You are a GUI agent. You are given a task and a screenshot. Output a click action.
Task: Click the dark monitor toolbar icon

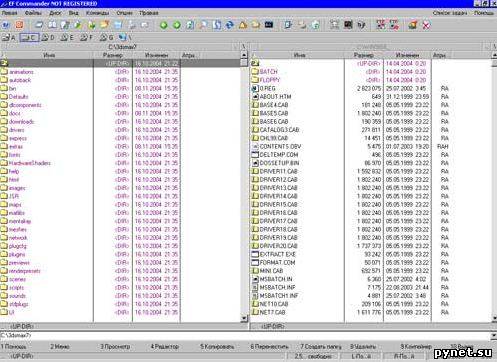pyautogui.click(x=348, y=25)
